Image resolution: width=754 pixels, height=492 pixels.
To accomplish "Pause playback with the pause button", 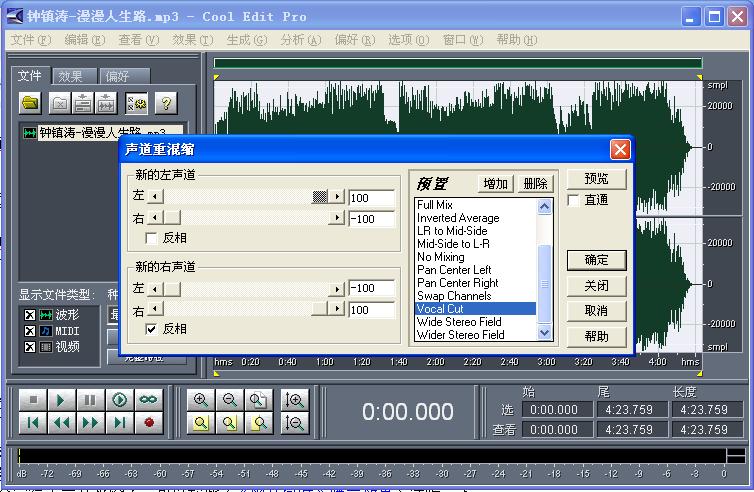I will pos(89,400).
